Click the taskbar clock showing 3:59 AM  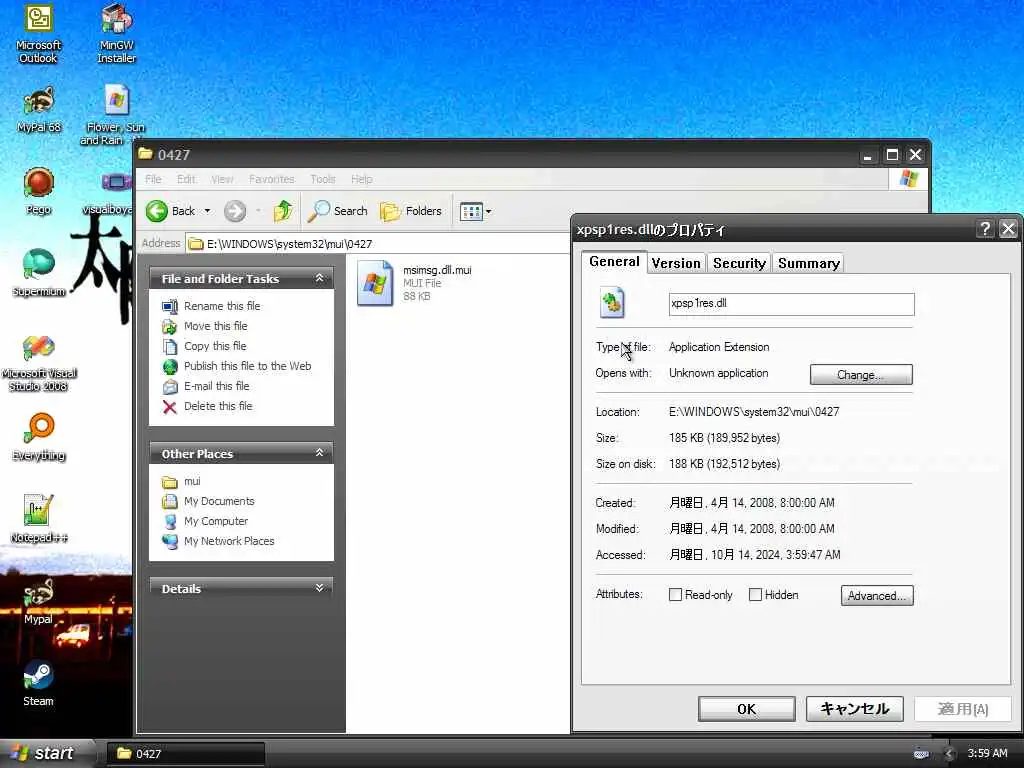[x=987, y=754]
